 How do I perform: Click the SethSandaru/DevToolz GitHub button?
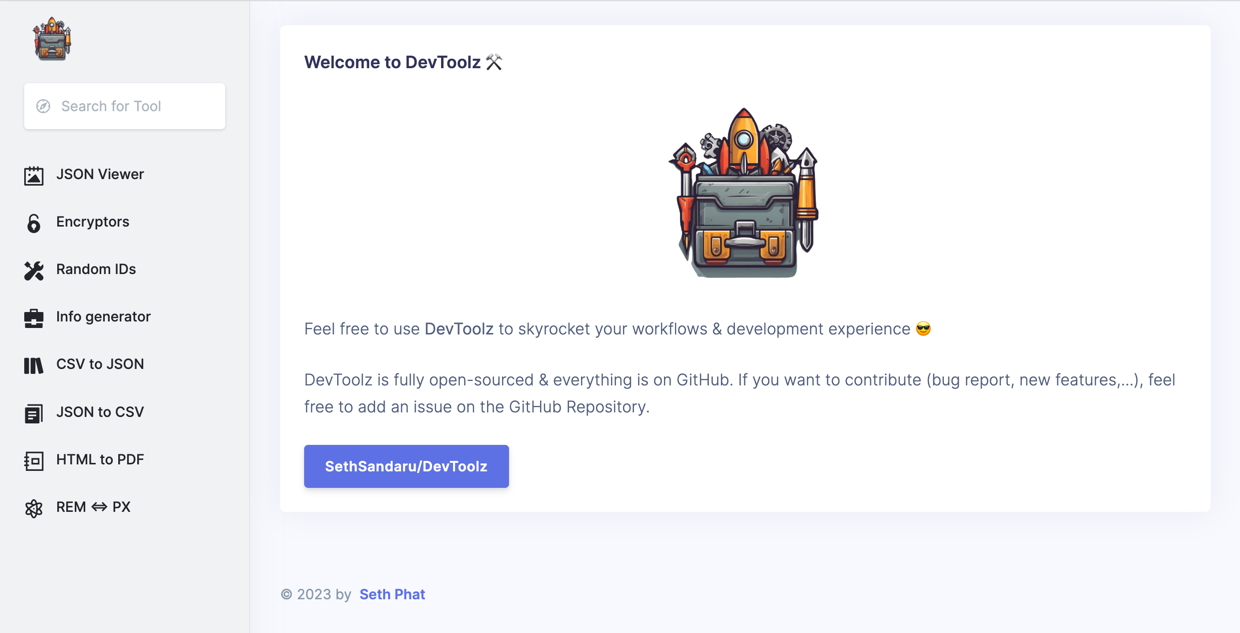pos(406,466)
